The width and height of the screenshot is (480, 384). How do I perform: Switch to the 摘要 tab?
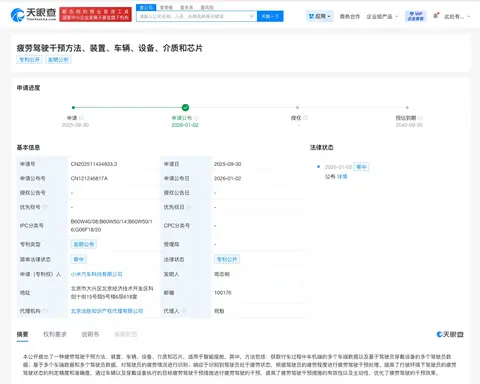tap(23, 334)
